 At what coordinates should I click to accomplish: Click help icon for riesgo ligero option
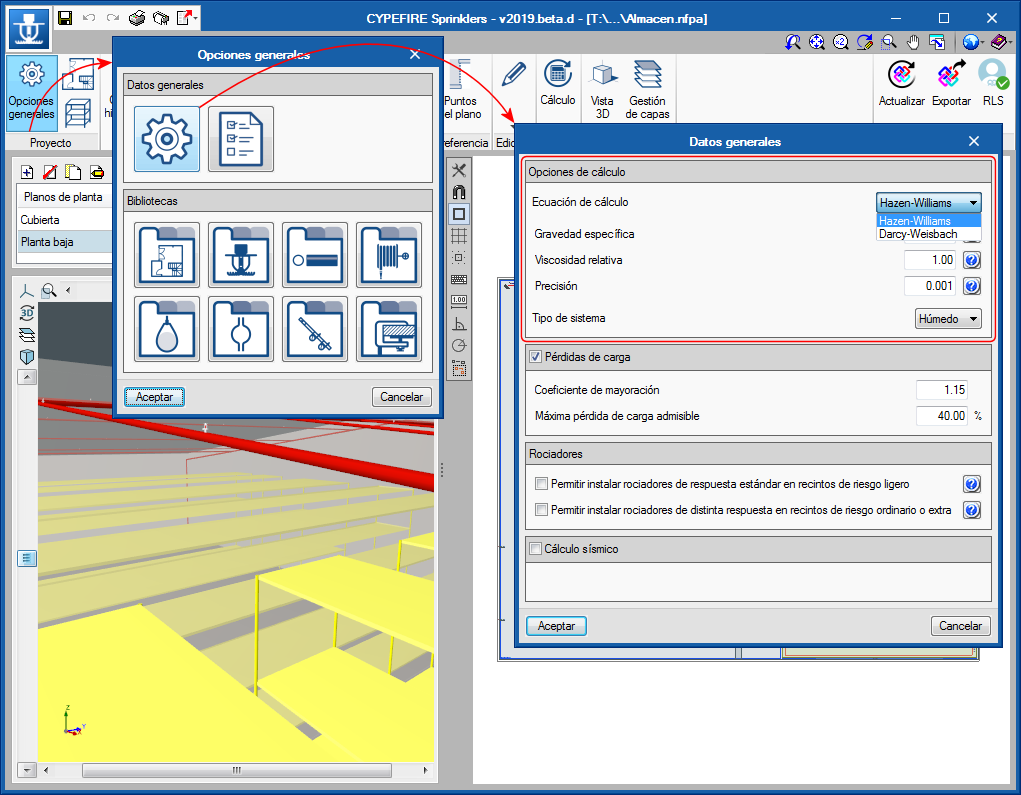pyautogui.click(x=972, y=484)
